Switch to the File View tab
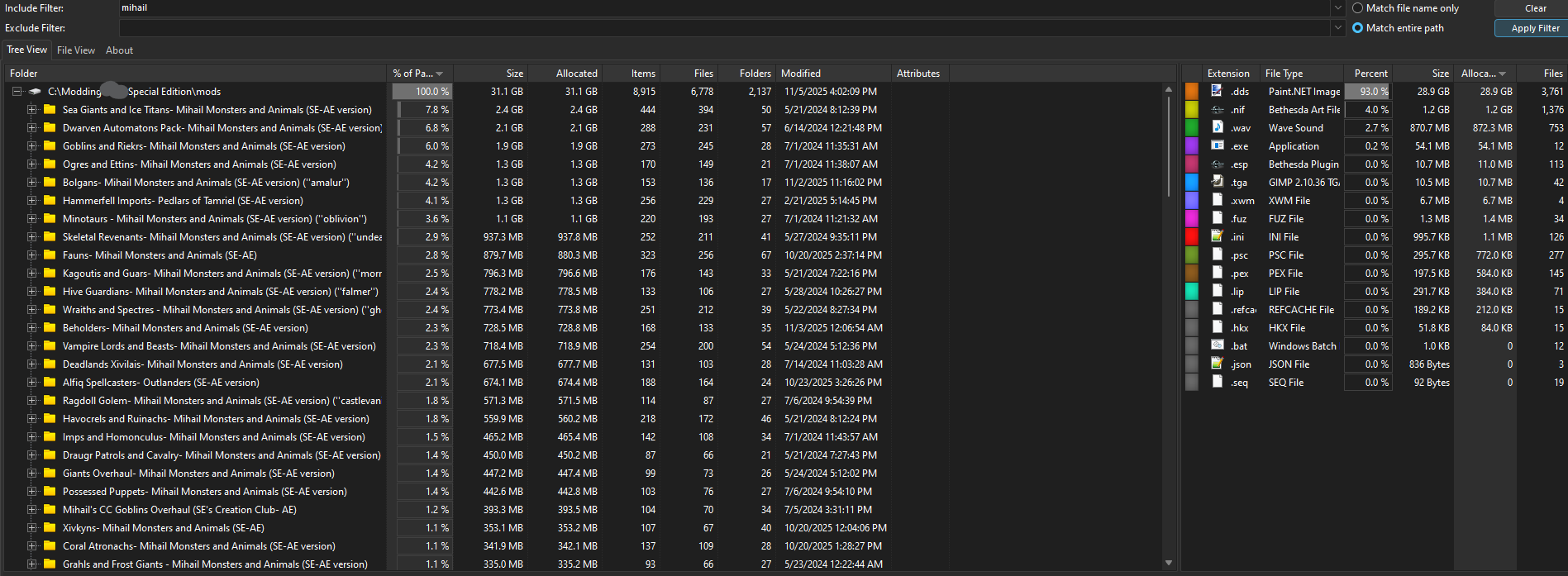Image resolution: width=1568 pixels, height=576 pixels. click(x=76, y=50)
